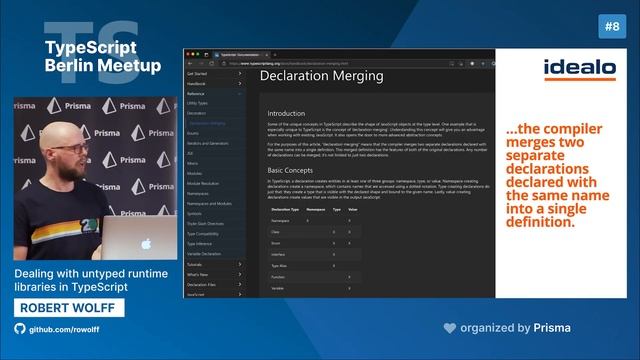Click the browser forward arrow
The image size is (640, 360).
click(201, 64)
